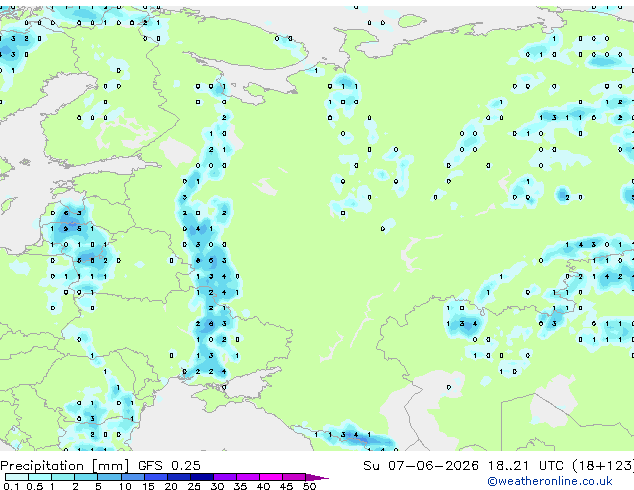Click the '35' legend scale label
The image size is (634, 490).
coord(241,486)
